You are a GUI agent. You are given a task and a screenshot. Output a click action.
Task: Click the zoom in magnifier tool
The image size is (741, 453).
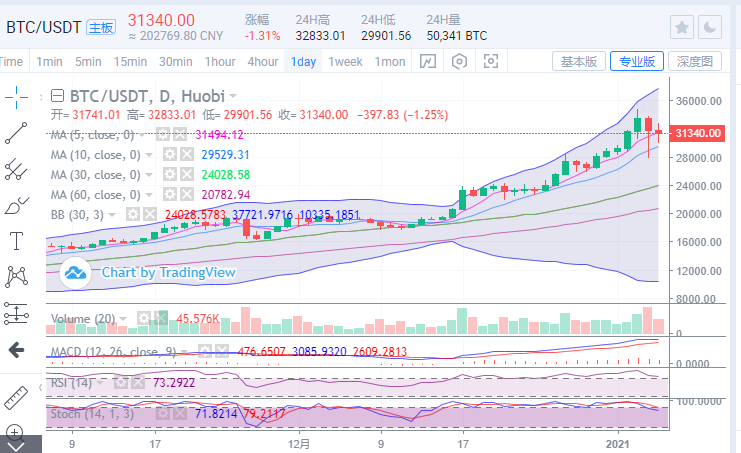tap(15, 432)
